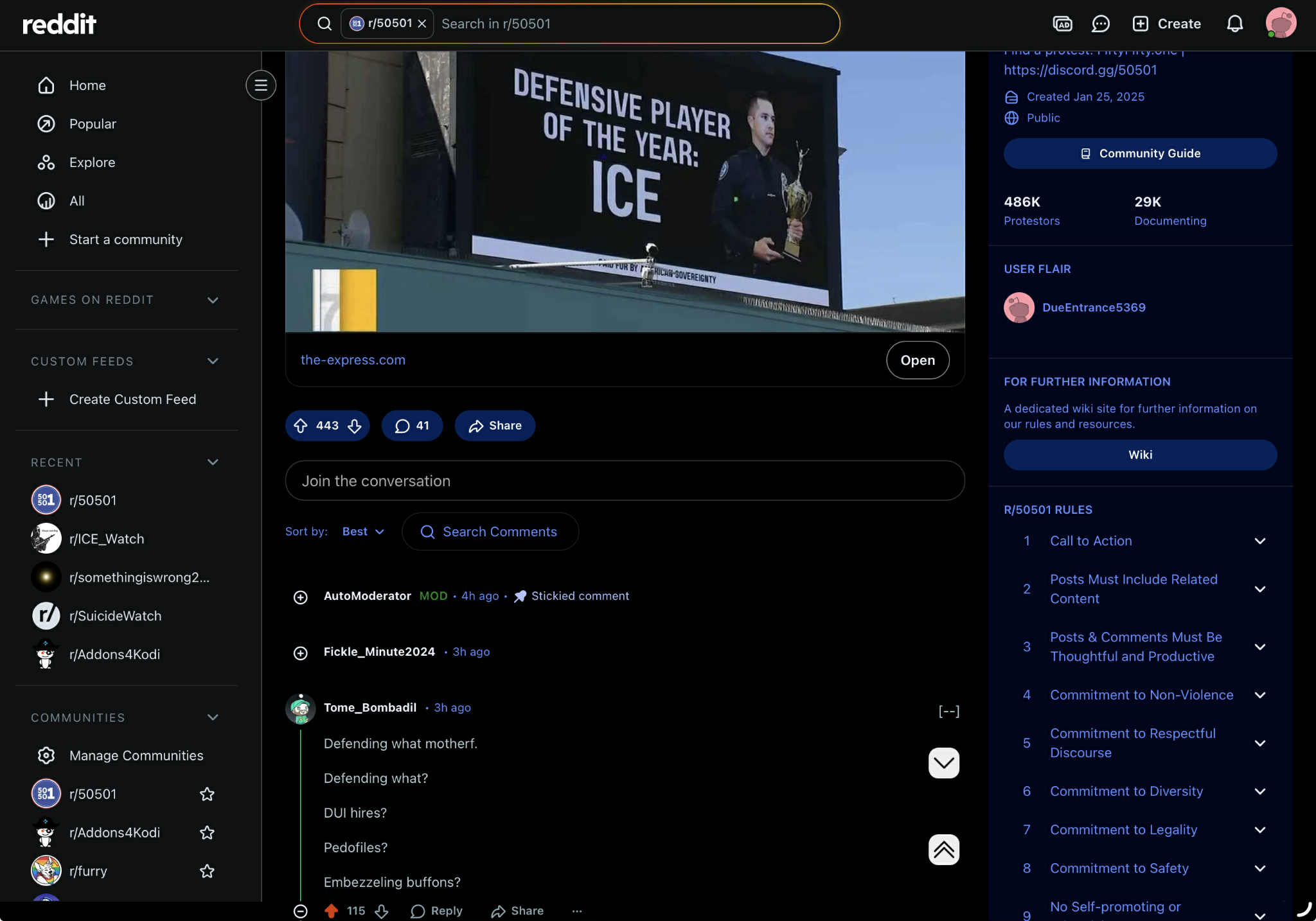The image size is (1316, 921).
Task: Open the chat messages icon
Action: pyautogui.click(x=1101, y=24)
